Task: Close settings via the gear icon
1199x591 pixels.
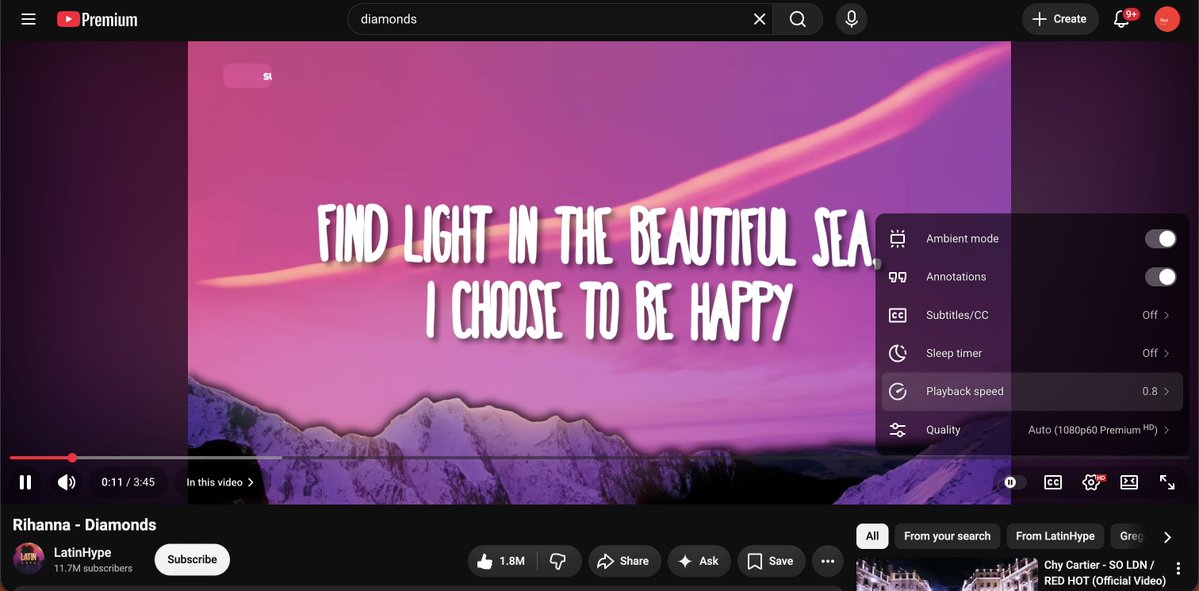Action: [1092, 482]
